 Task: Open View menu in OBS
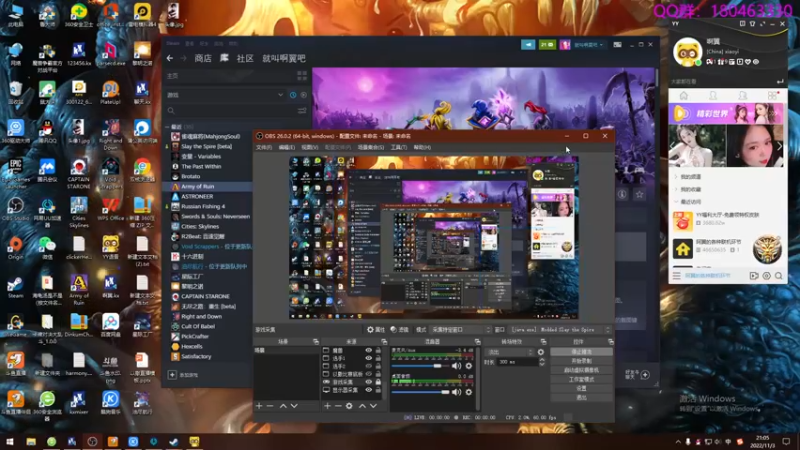pyautogui.click(x=310, y=147)
